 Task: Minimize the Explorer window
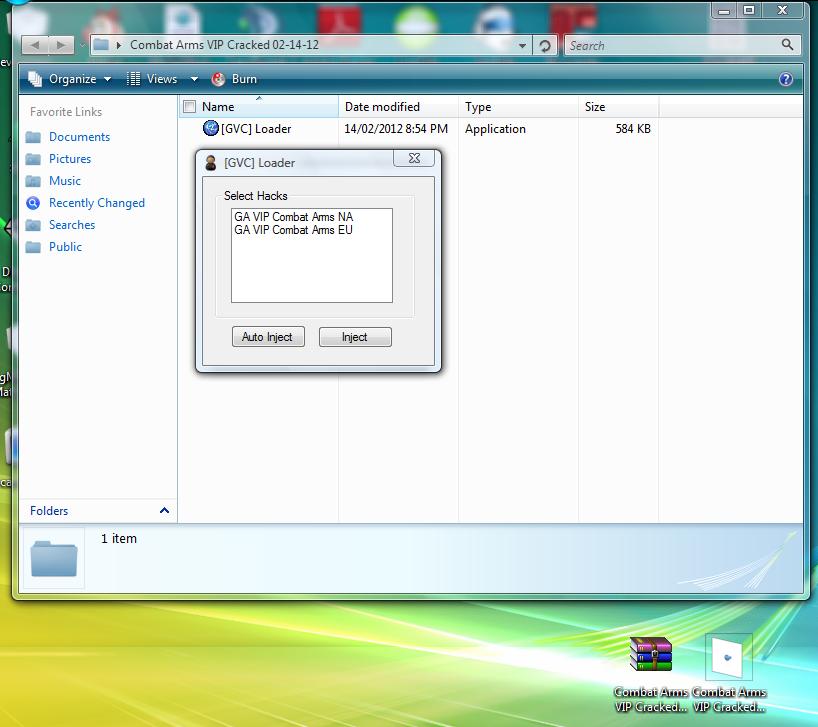724,10
